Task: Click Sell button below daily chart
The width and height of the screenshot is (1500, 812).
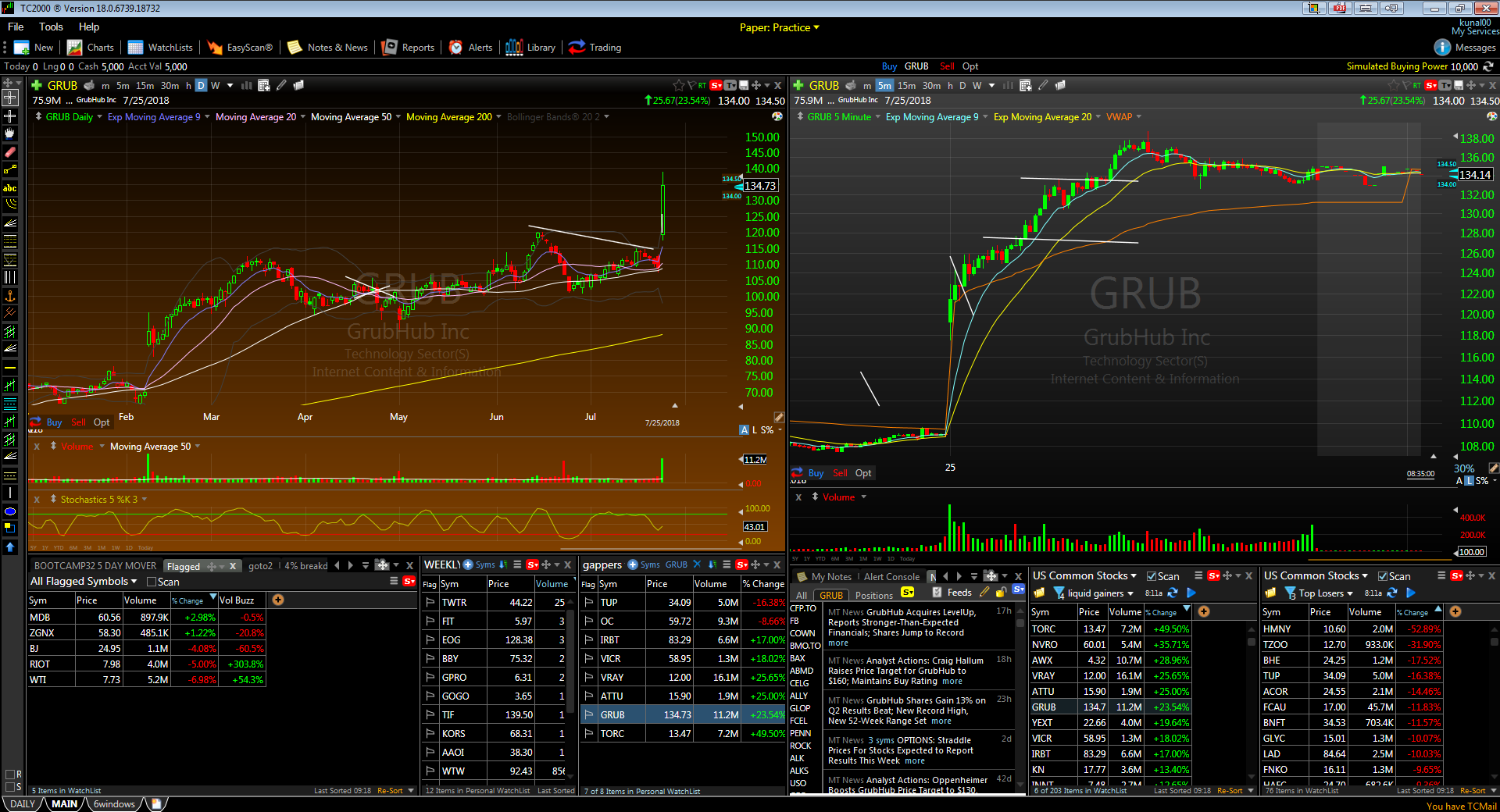Action: point(78,422)
